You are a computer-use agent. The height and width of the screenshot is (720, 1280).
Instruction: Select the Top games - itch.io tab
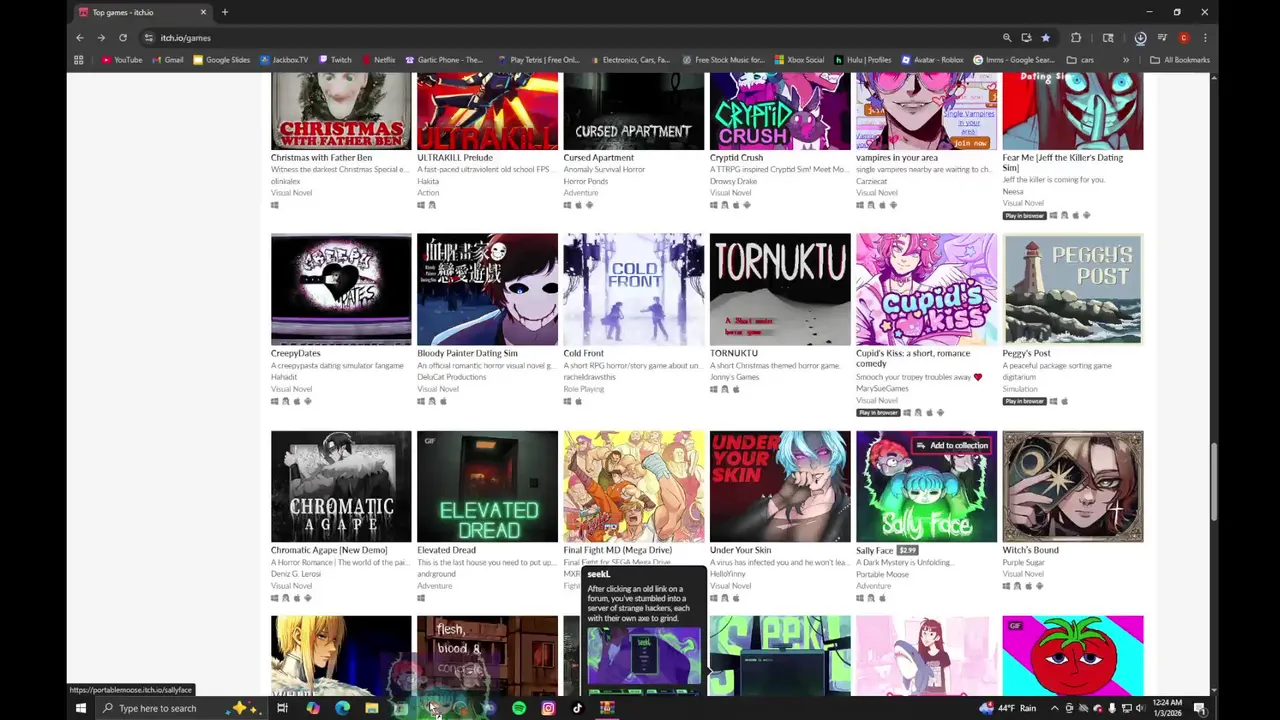(x=143, y=12)
